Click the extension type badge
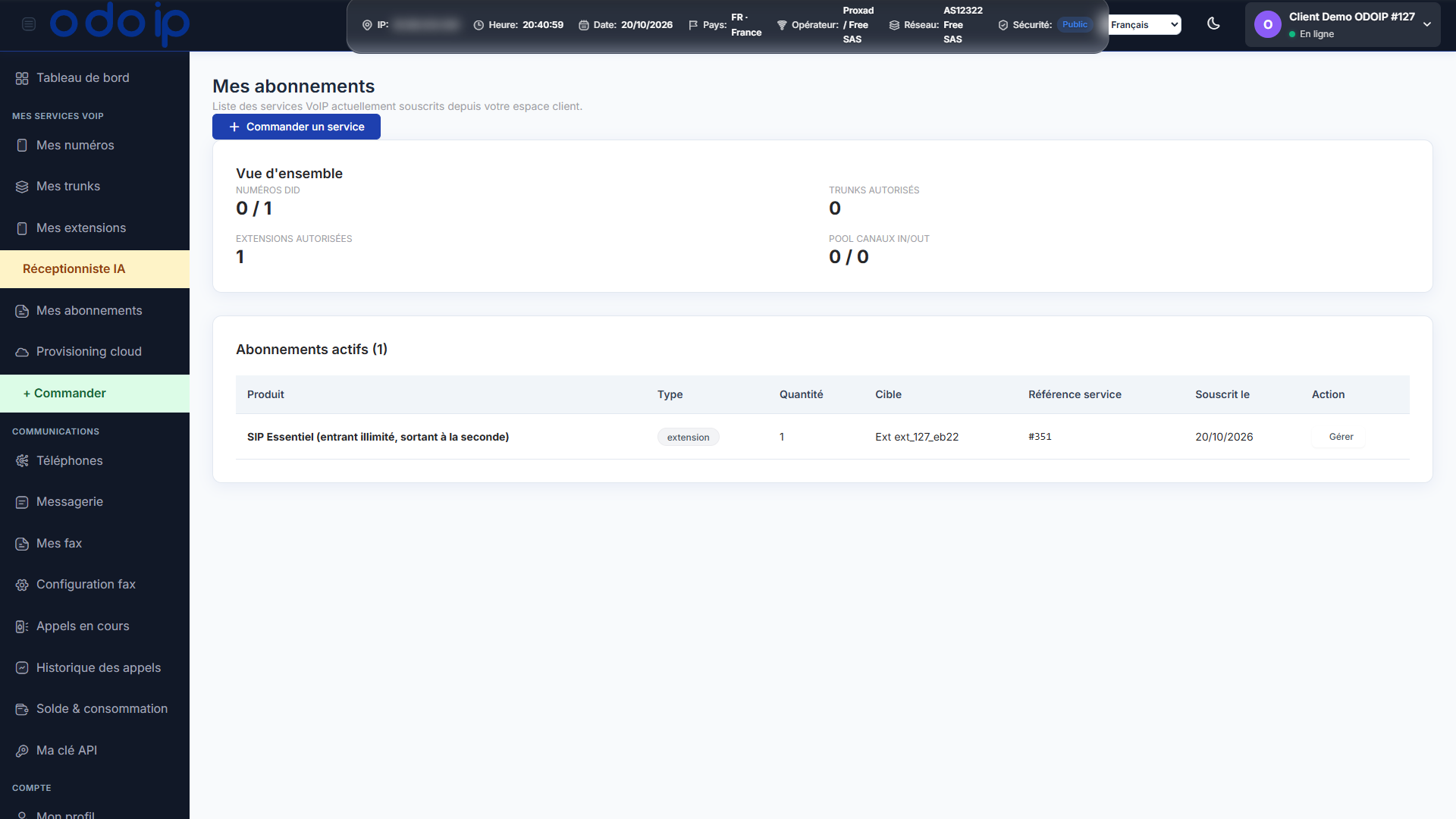This screenshot has width=1456, height=819. [x=688, y=438]
